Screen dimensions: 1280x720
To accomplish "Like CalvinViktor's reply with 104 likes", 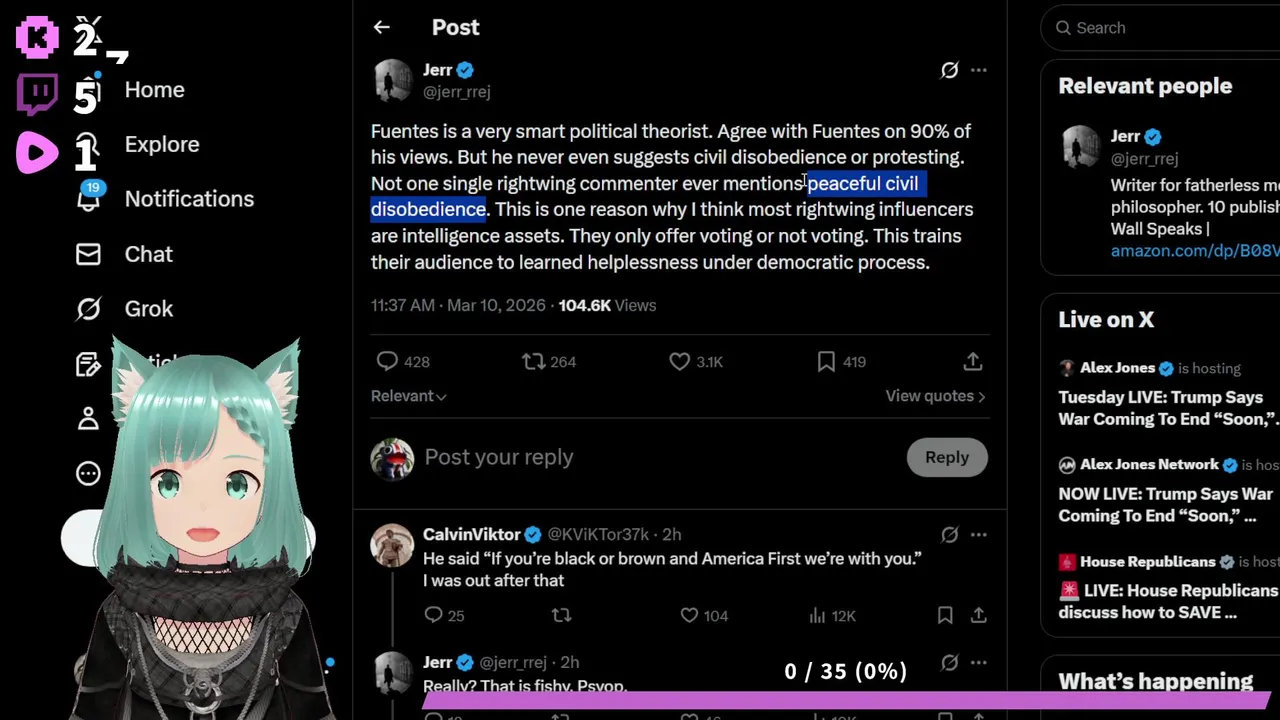I will (x=689, y=616).
